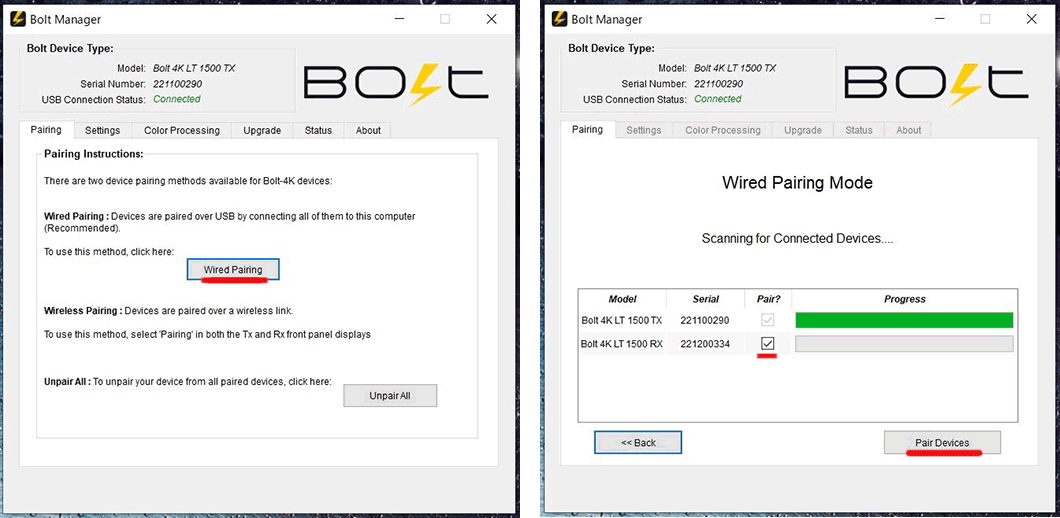1060x518 pixels.
Task: Switch to Upgrade tab in left window
Action: [x=262, y=130]
